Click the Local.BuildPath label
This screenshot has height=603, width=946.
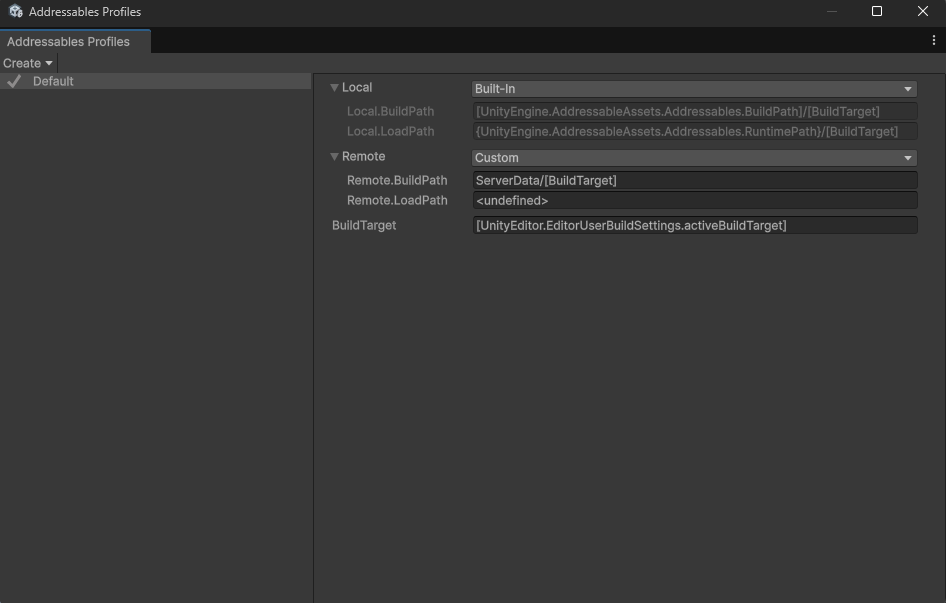tap(390, 111)
